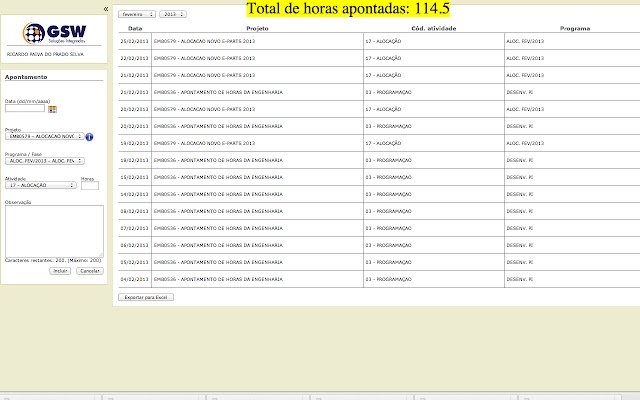640x400 pixels.
Task: Select the 04/02/2013 date cell
Action: point(135,279)
